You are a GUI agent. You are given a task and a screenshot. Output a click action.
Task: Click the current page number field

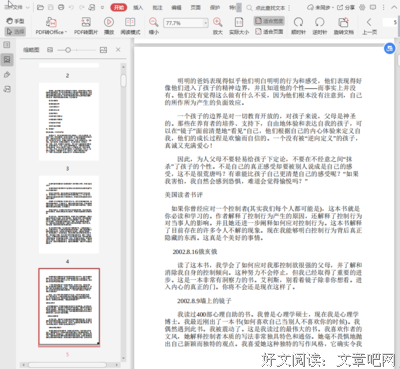click(x=390, y=22)
